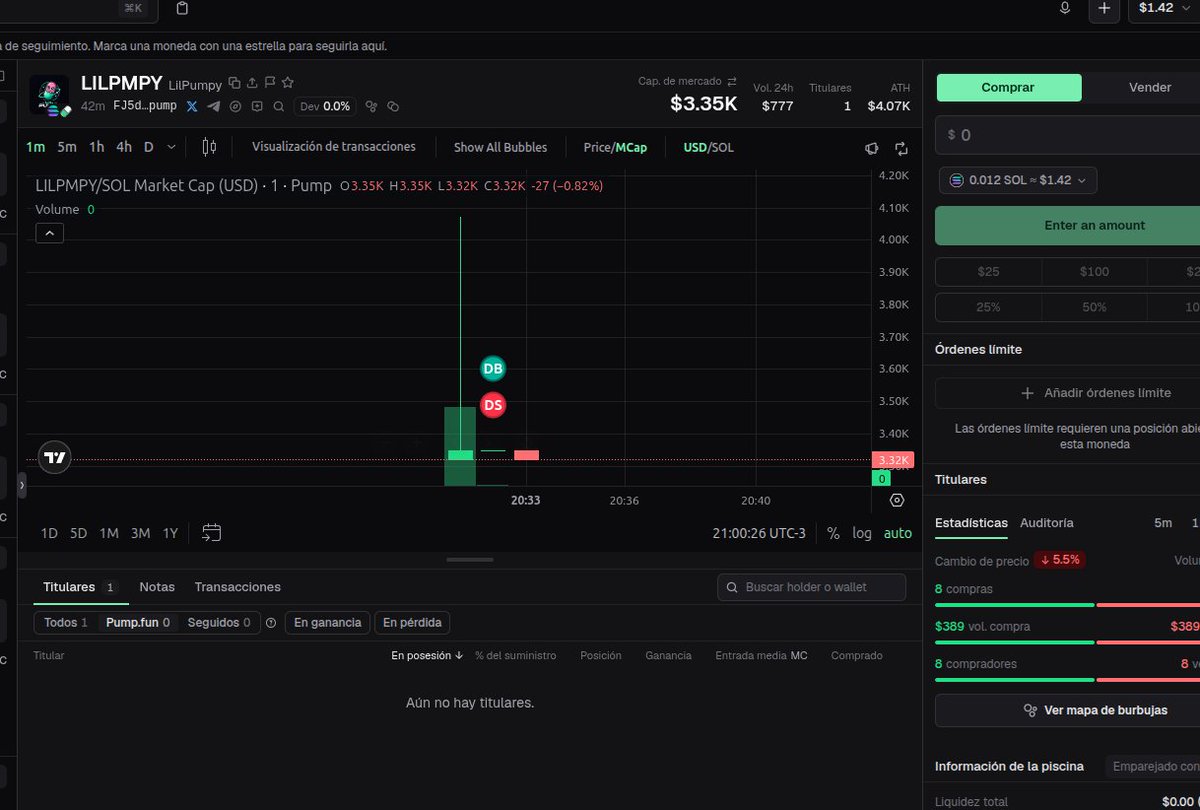Open the 21:00:26 UTC-3 timezone menu
Screen dimensions: 1200x810
759,533
